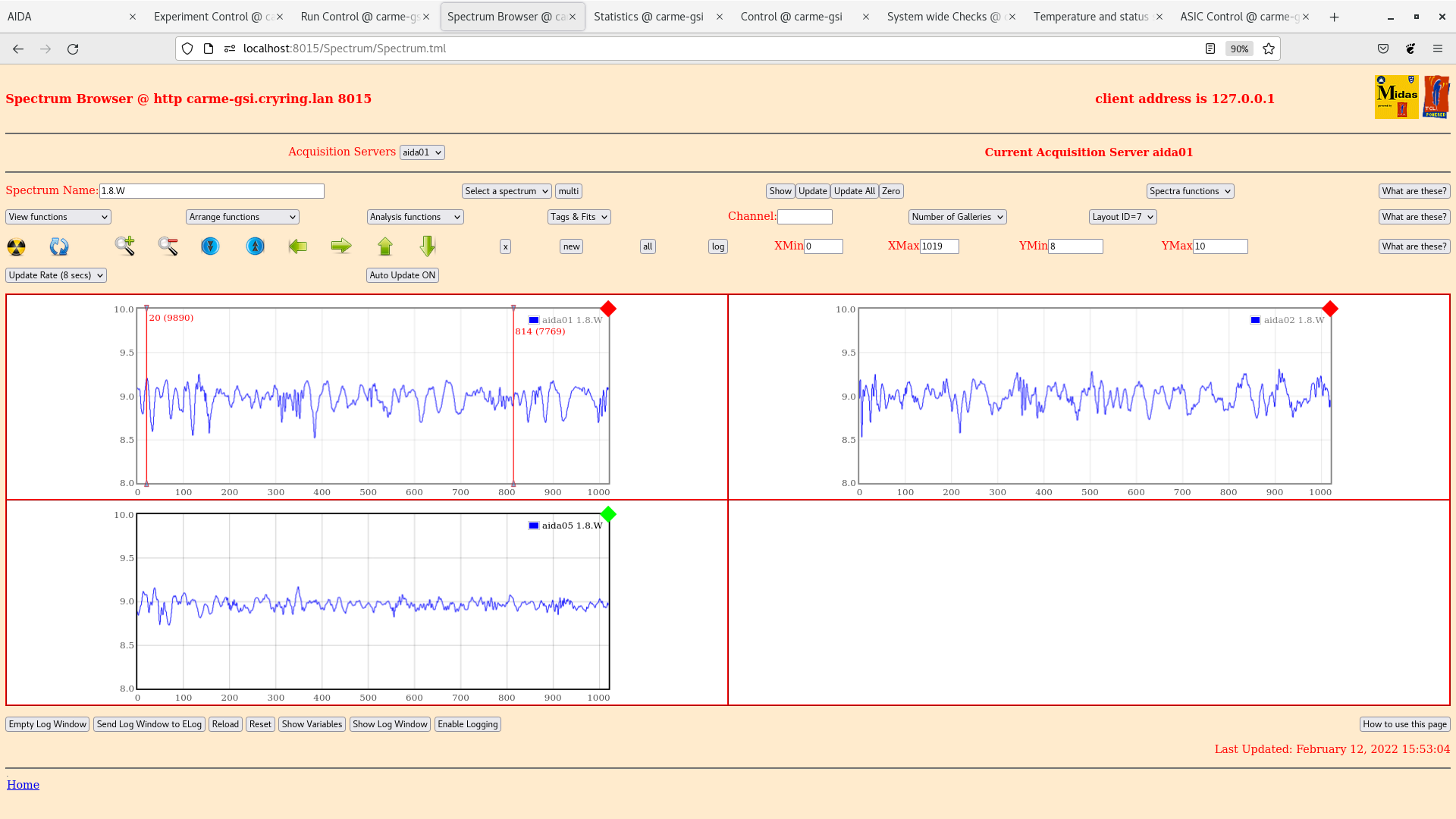Click the blue double down arrow icon
The height and width of the screenshot is (819, 1456).
tap(210, 246)
